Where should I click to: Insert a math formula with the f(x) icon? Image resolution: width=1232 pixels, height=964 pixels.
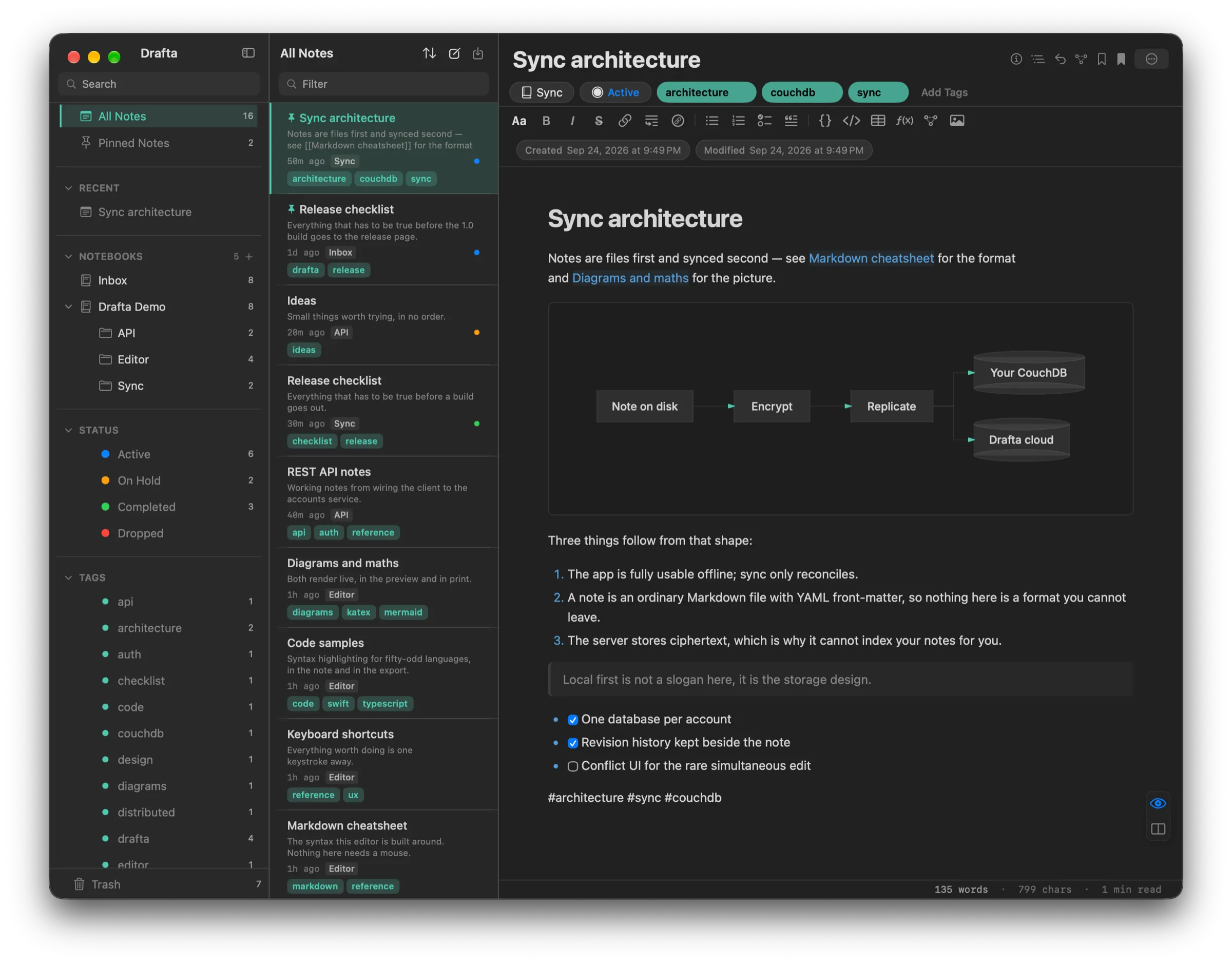(x=904, y=121)
